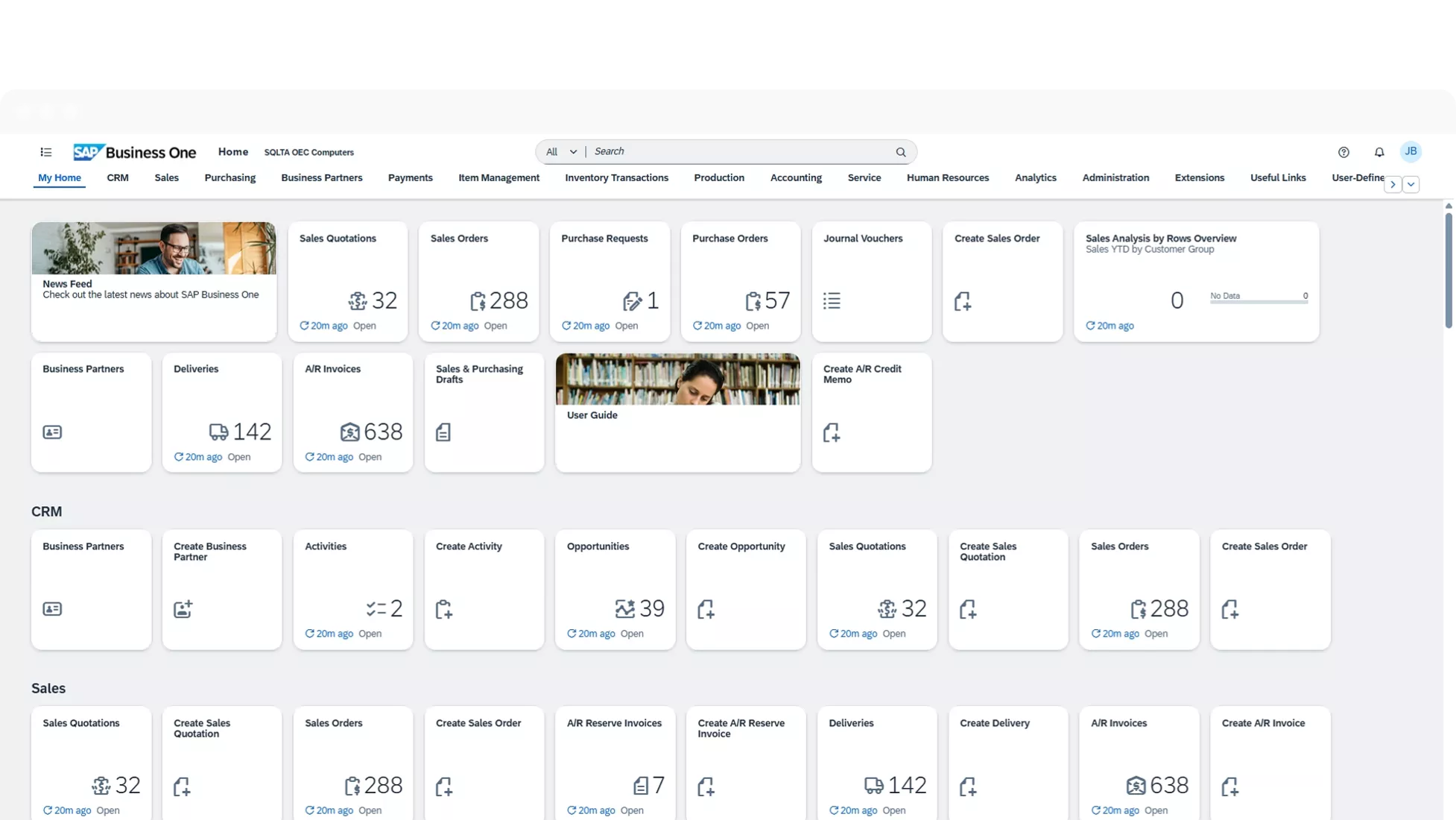Open the All search scope dropdown
The width and height of the screenshot is (1456, 820).
[560, 152]
